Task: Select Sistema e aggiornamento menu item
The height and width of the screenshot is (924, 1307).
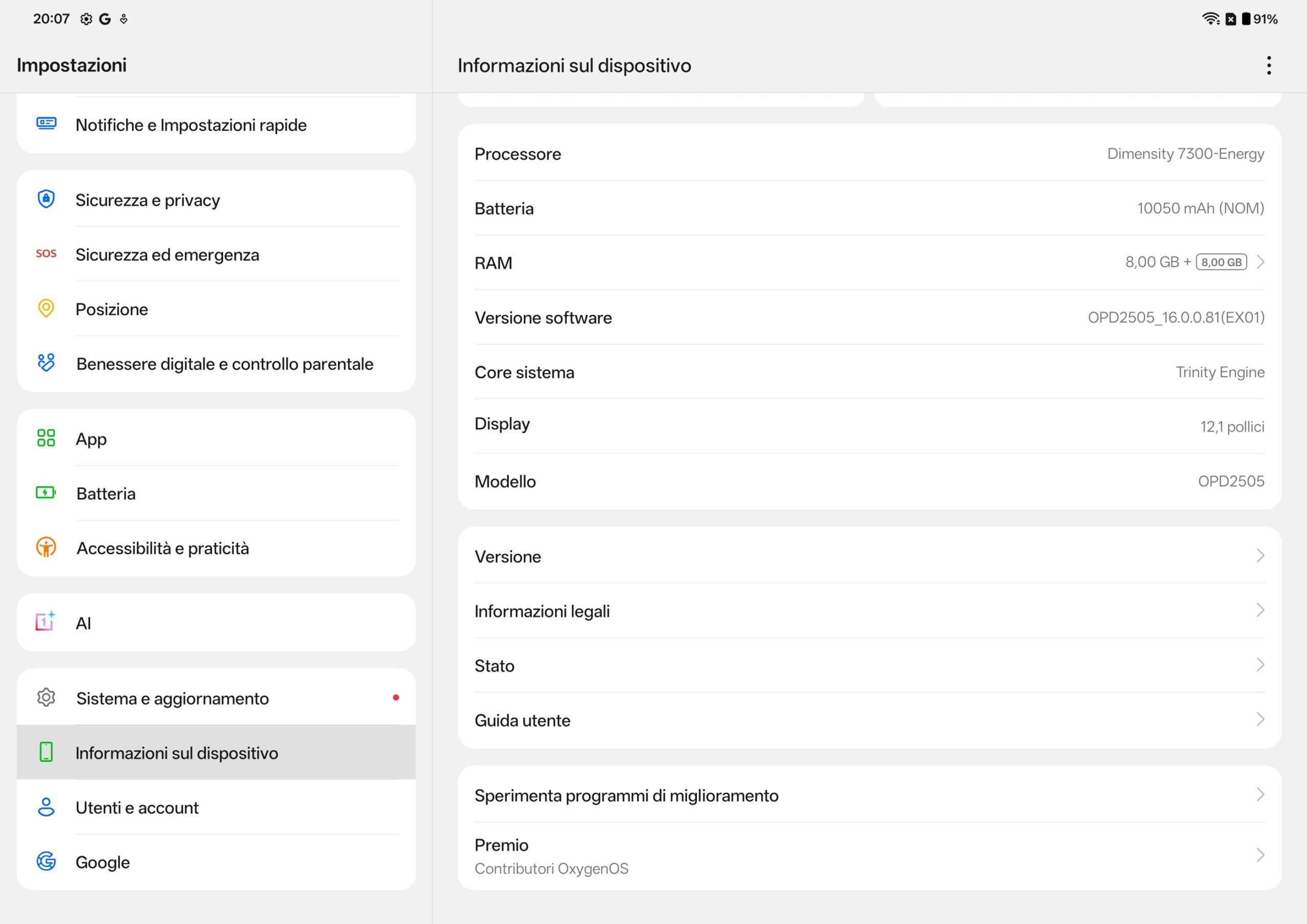Action: pos(172,698)
